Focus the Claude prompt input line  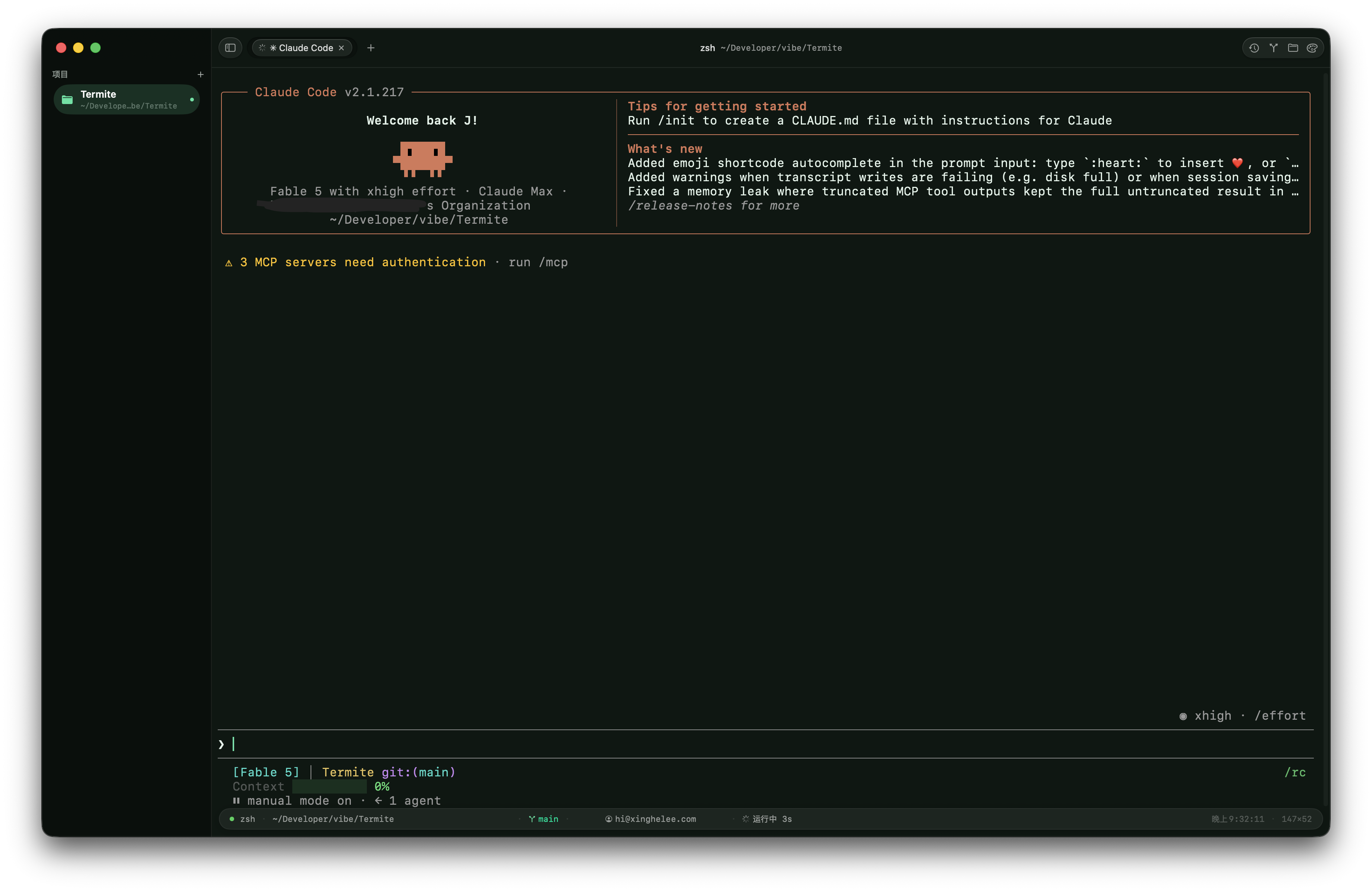pyautogui.click(x=765, y=744)
